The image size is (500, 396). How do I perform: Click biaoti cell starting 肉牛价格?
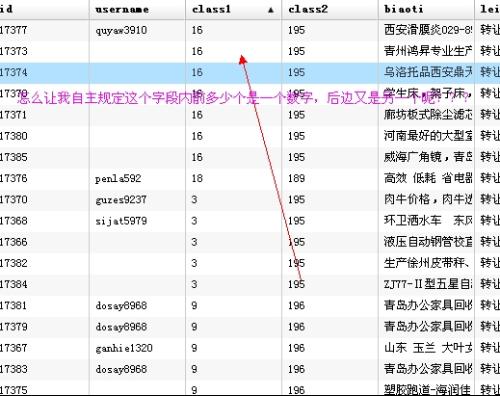point(428,200)
